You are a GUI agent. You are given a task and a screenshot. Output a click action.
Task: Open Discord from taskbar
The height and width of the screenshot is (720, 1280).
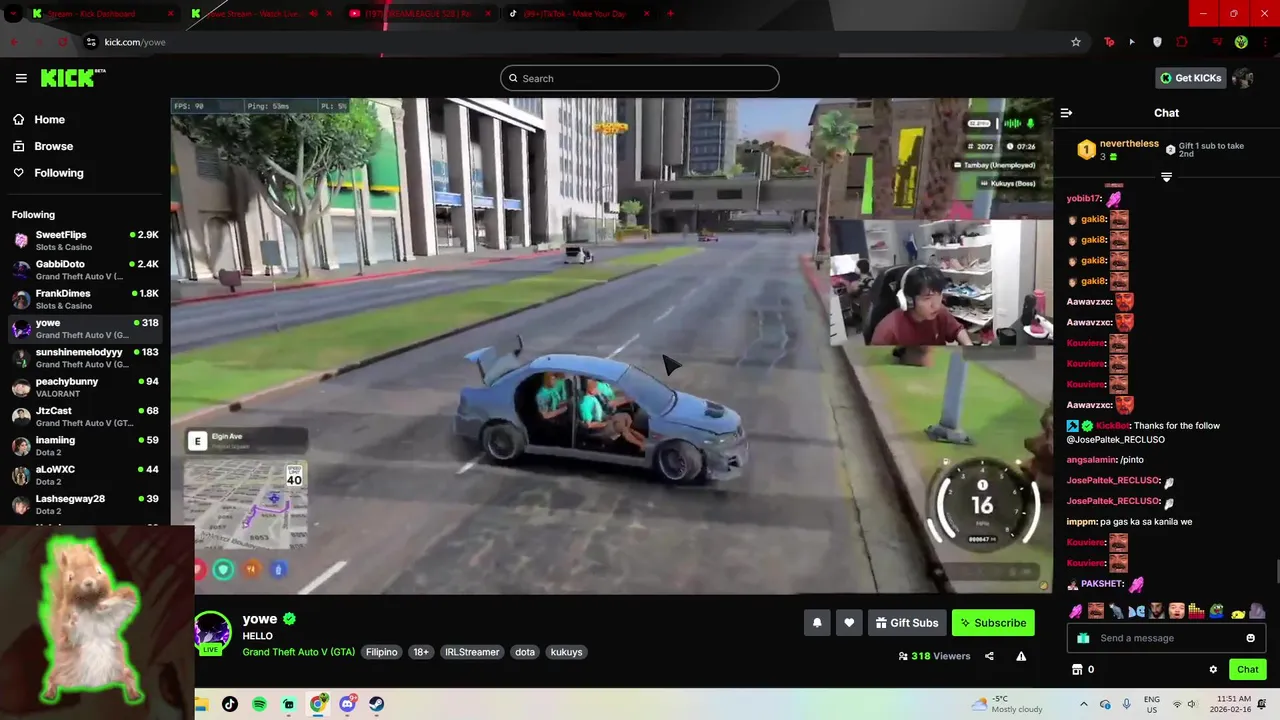pos(347,704)
